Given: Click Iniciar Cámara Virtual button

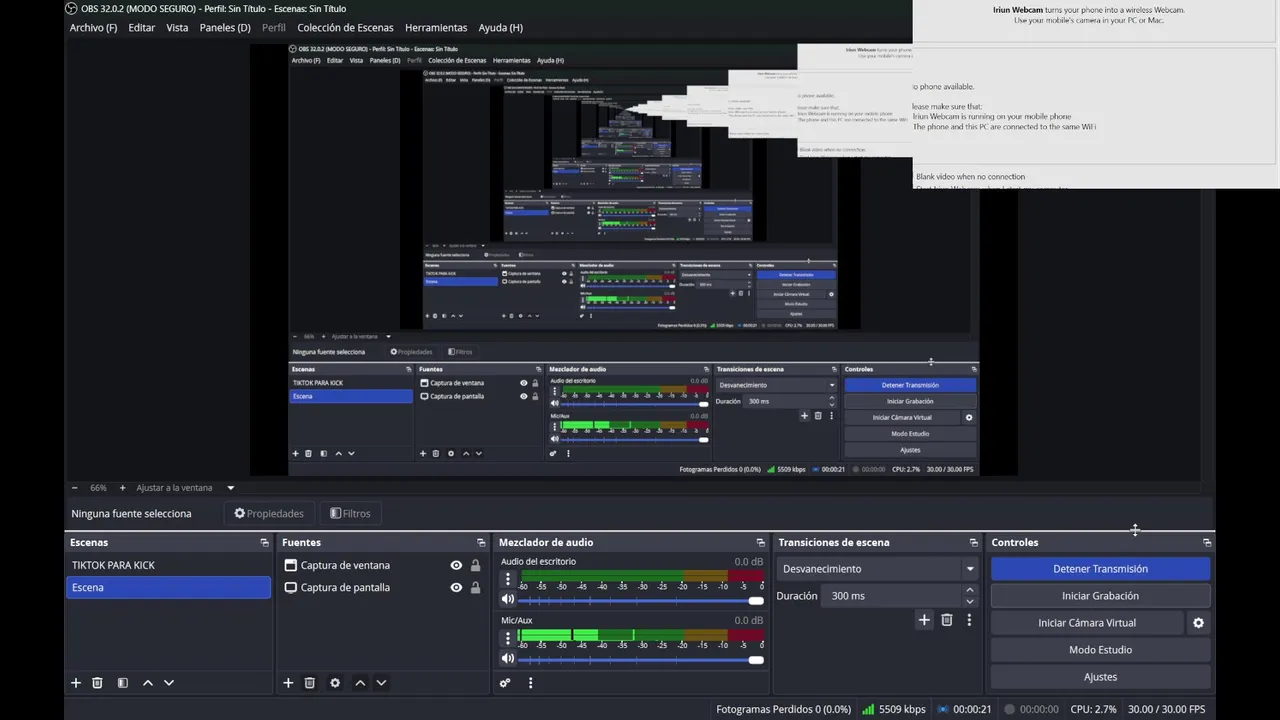Looking at the screenshot, I should (1087, 623).
